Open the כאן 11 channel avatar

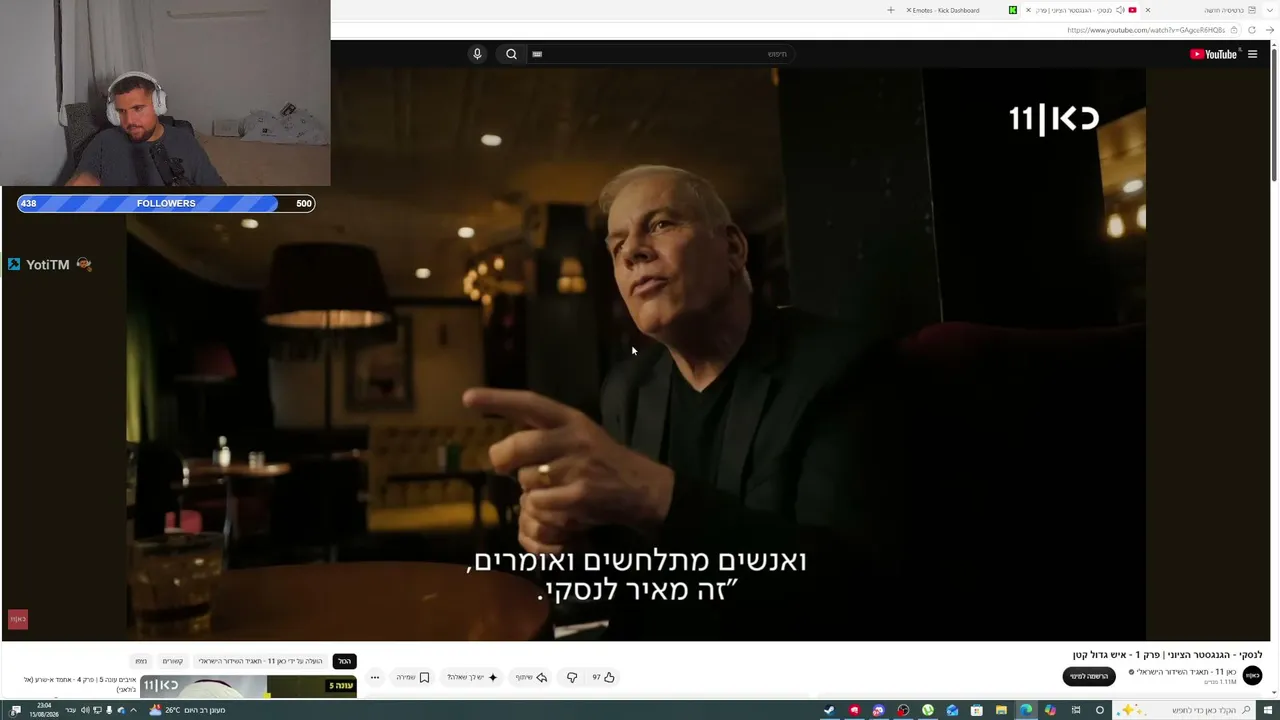(x=1252, y=677)
